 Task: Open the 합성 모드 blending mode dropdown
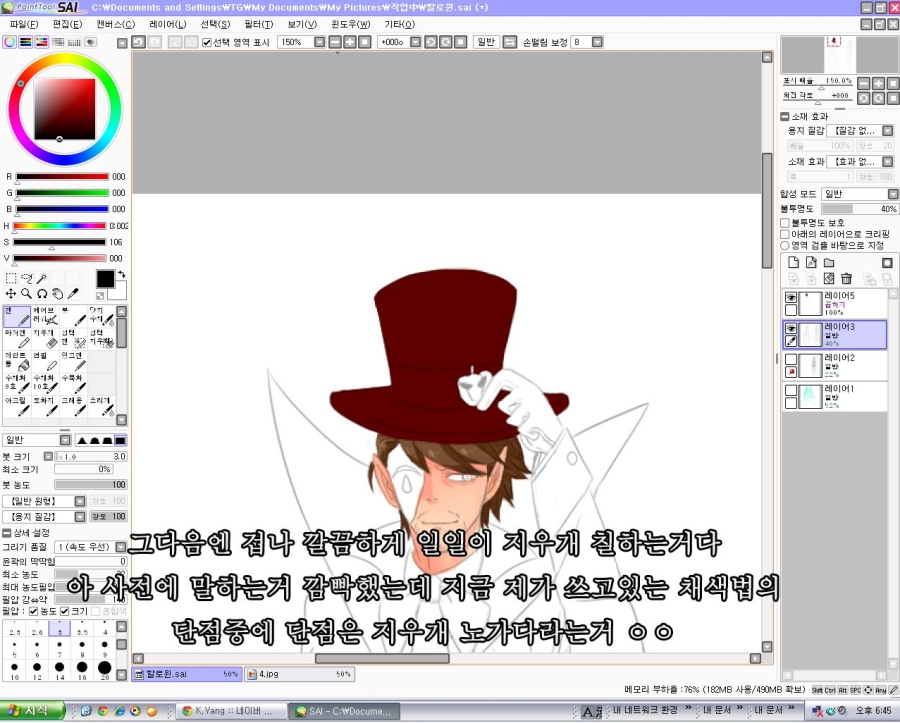tap(859, 194)
